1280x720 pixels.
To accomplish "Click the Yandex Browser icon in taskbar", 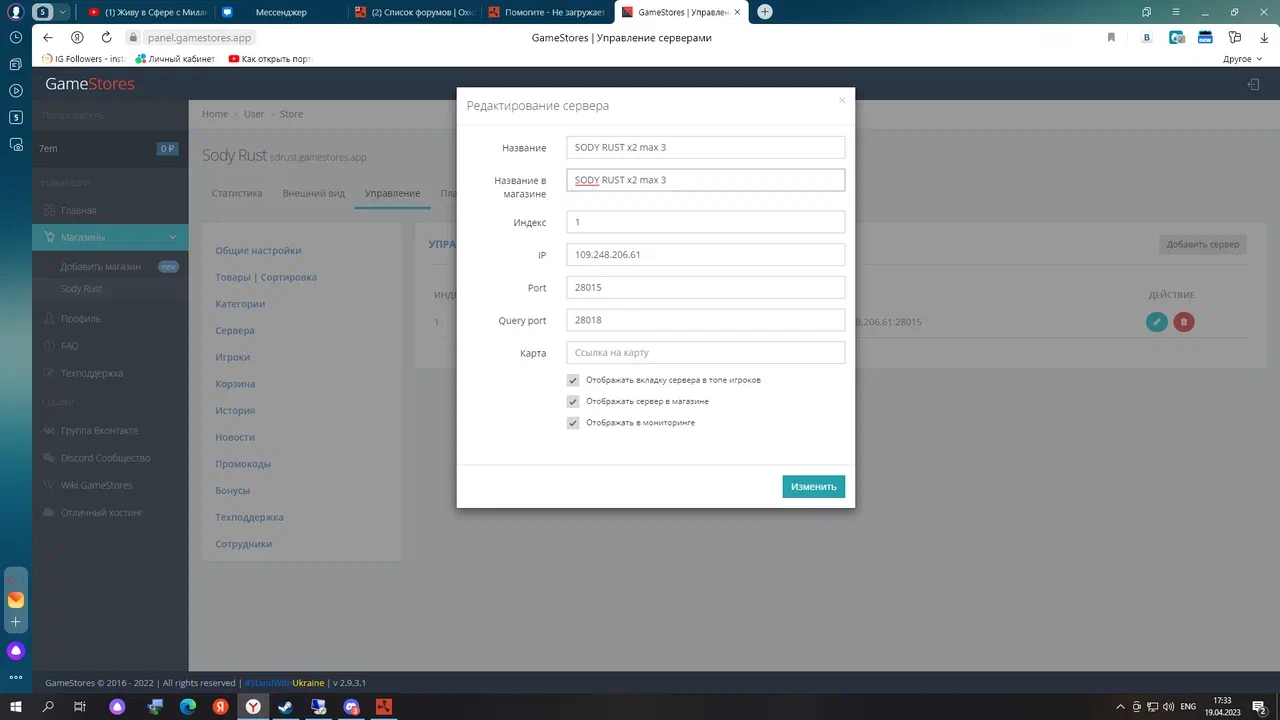I will coord(254,706).
